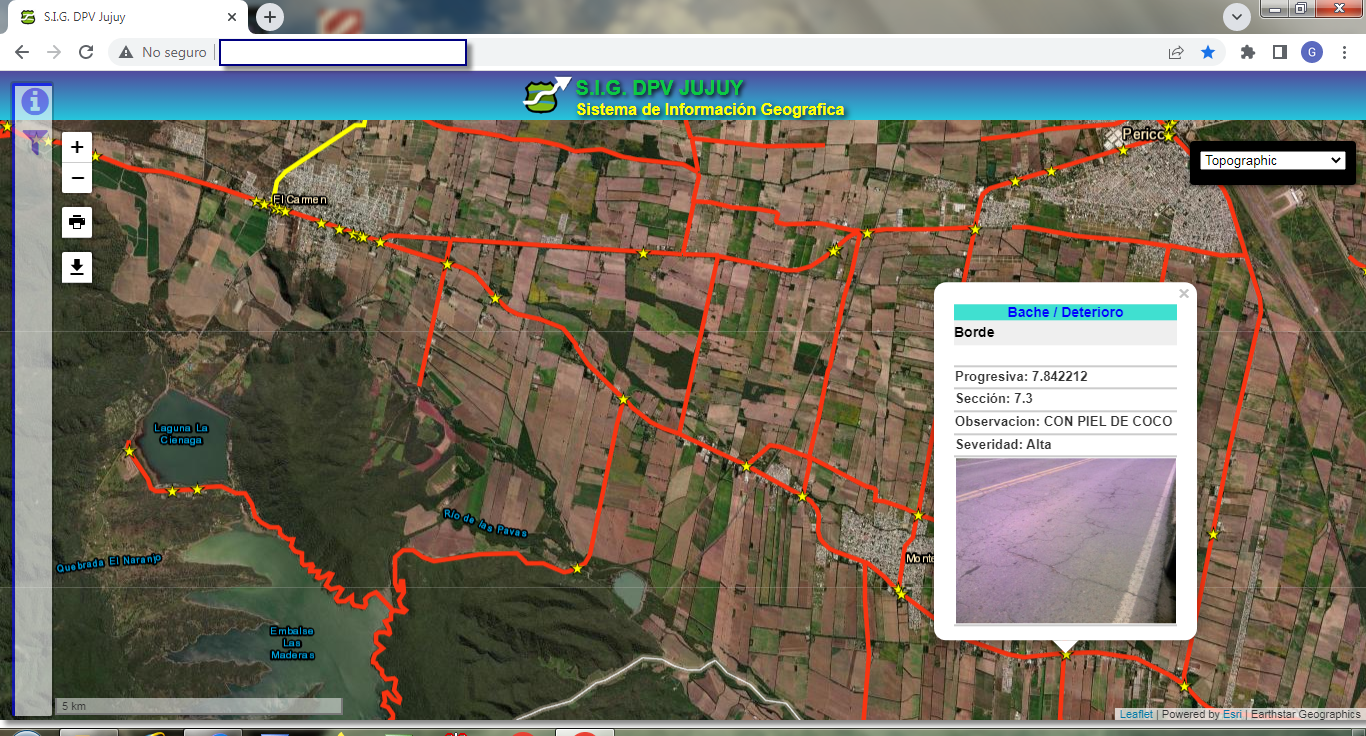Download the map data
The height and width of the screenshot is (736, 1366).
coord(77,267)
